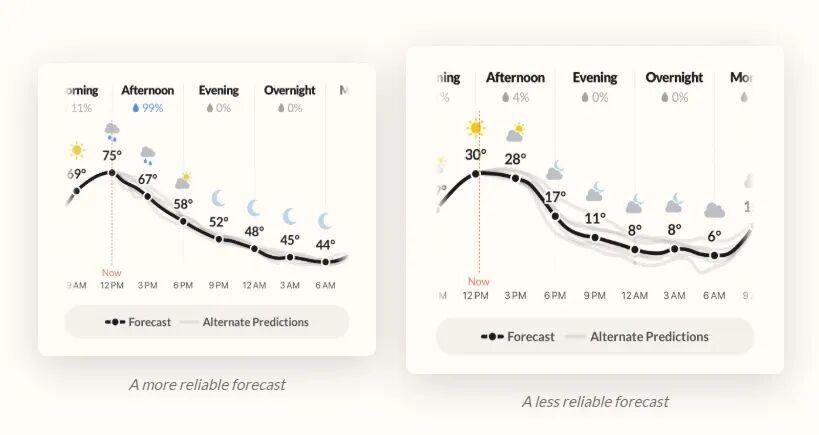This screenshot has width=819, height=435.
Task: Click the sun icon above 30°
Action: click(x=475, y=128)
